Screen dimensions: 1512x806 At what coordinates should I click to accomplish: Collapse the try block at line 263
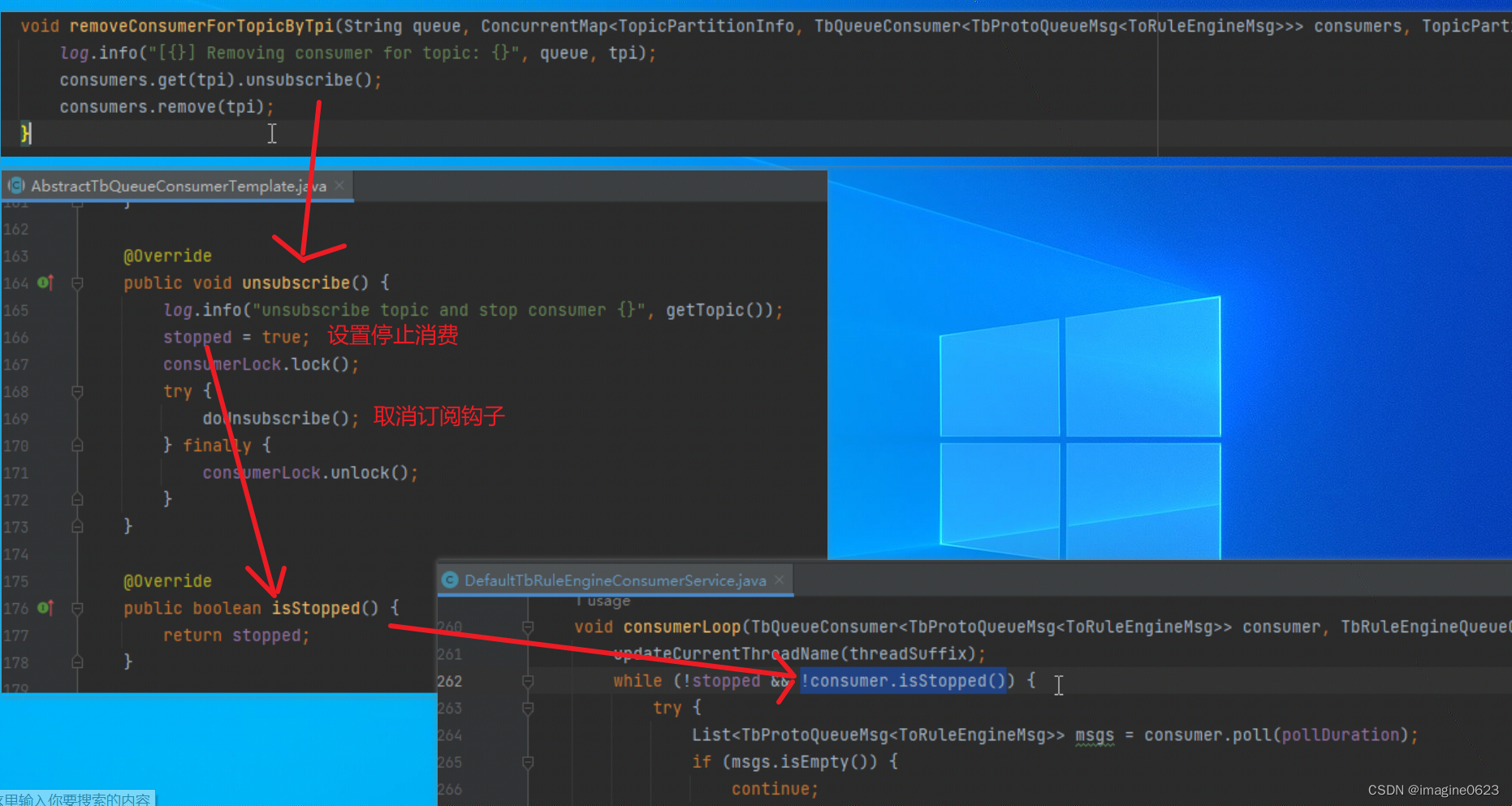coord(528,709)
